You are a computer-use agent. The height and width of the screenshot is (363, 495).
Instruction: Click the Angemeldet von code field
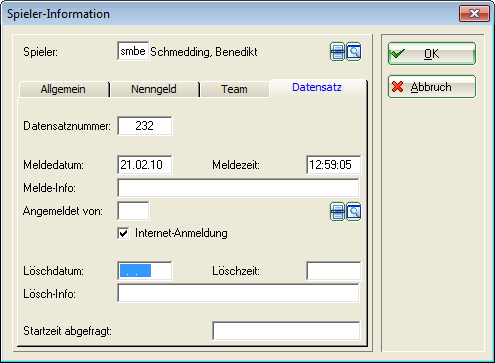click(x=133, y=211)
